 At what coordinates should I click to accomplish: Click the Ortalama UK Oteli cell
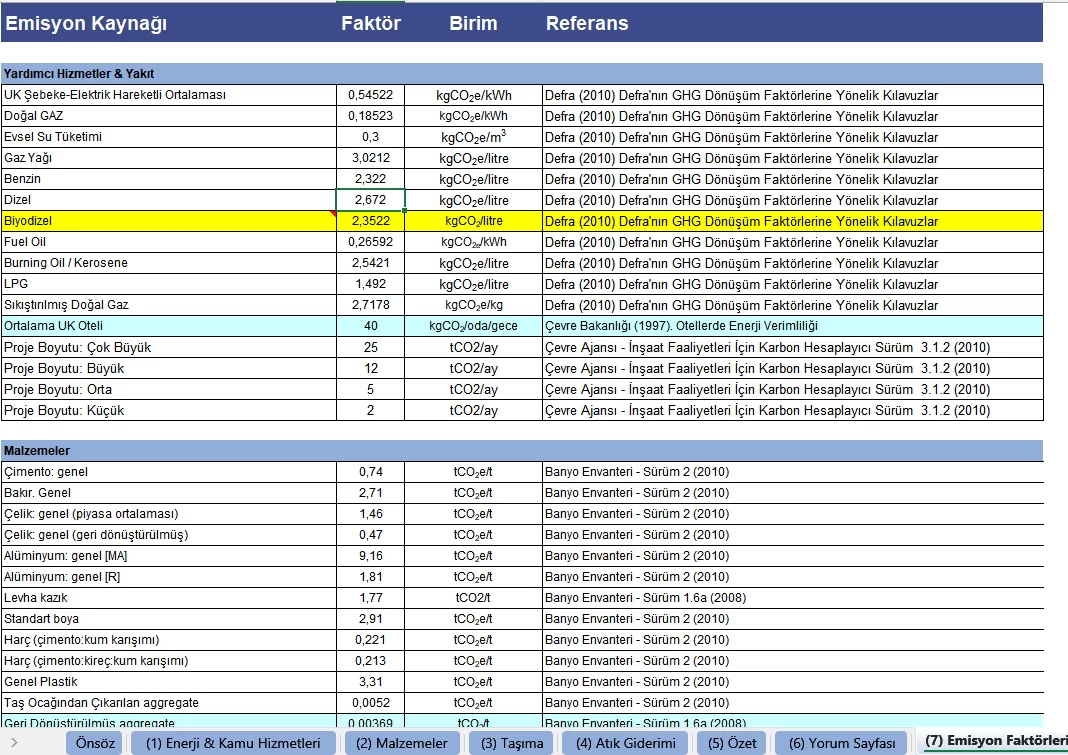168,326
